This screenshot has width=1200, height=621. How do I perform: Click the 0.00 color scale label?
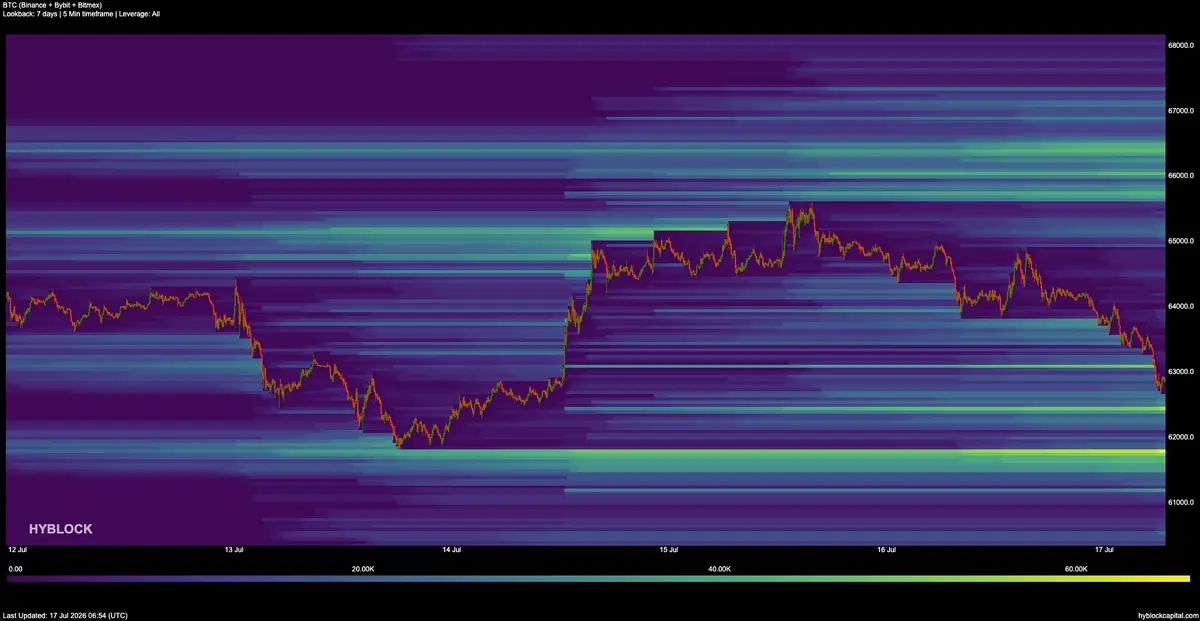click(x=14, y=569)
